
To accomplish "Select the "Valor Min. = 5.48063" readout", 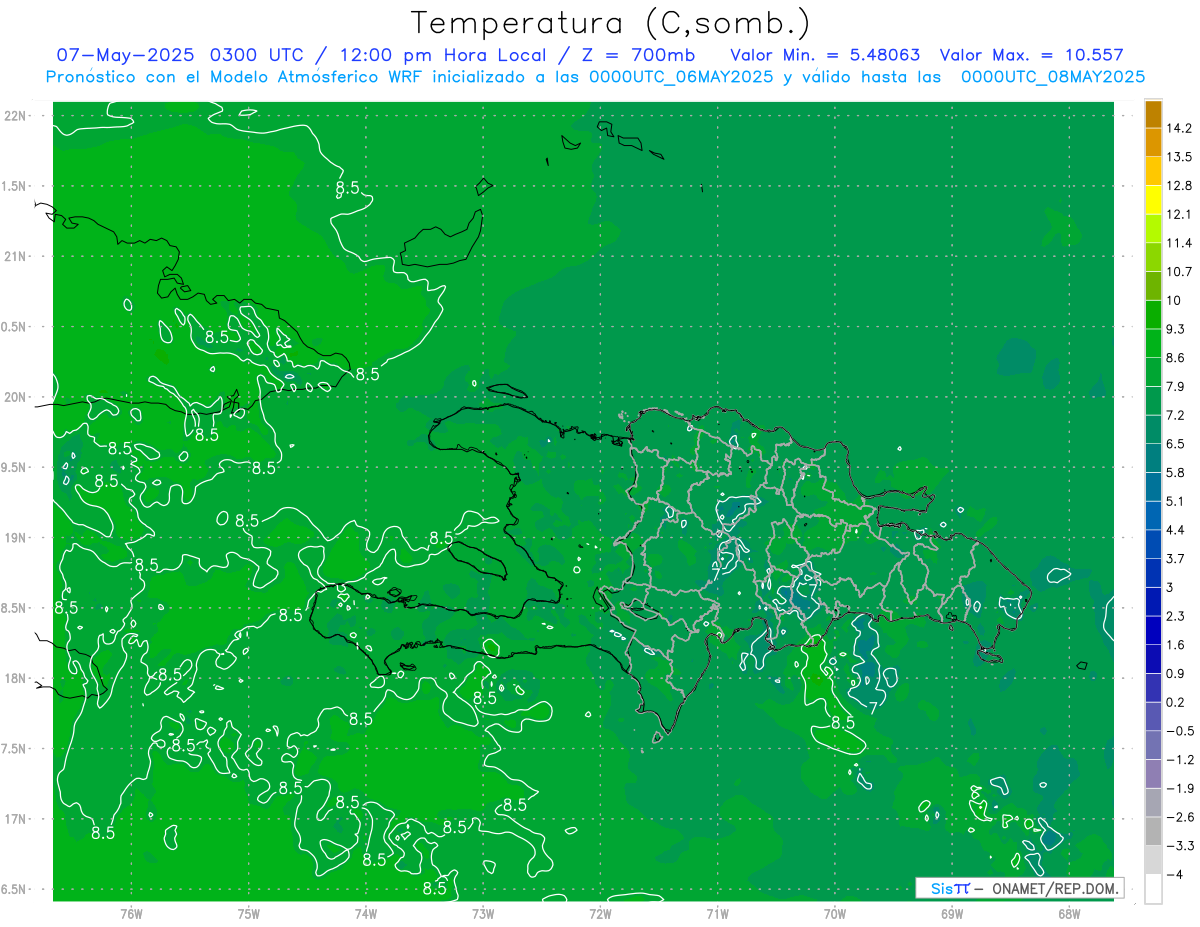I will [x=825, y=55].
